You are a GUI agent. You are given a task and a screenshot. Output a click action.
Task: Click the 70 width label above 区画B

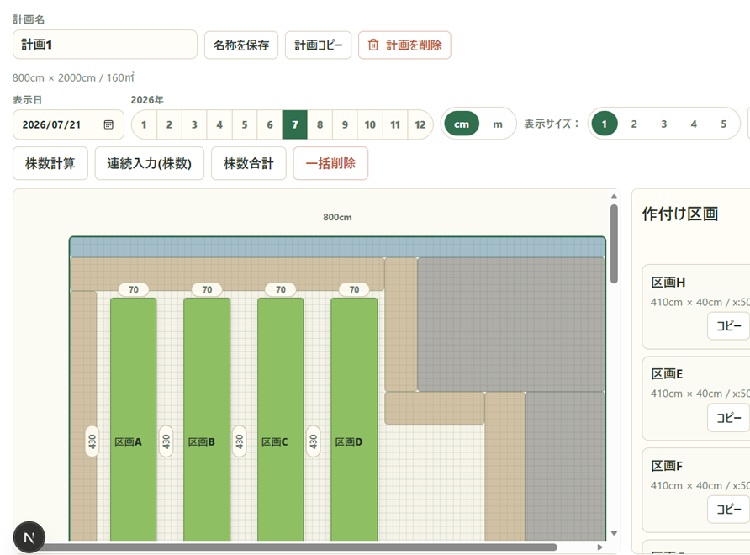point(207,289)
